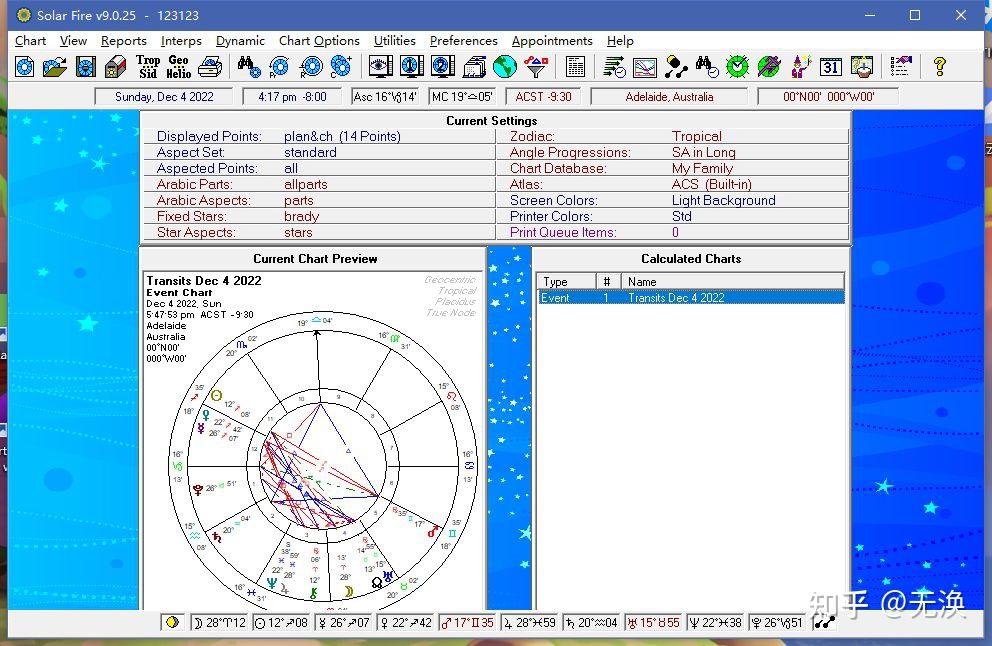Select the Transits Dec 4 2022 chart entry
The height and width of the screenshot is (646, 992).
(x=691, y=297)
